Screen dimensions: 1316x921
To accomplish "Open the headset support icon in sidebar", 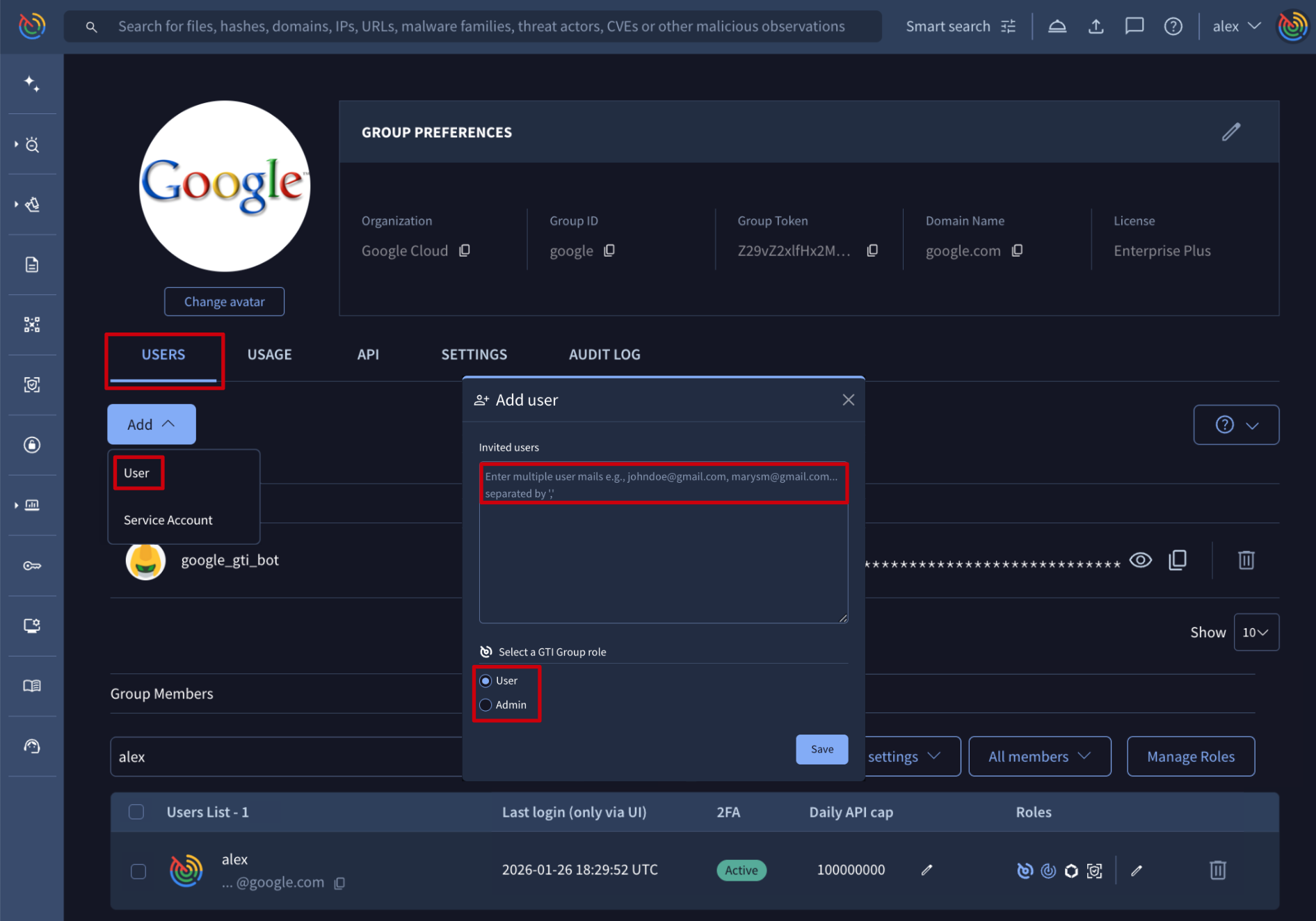I will 32,746.
